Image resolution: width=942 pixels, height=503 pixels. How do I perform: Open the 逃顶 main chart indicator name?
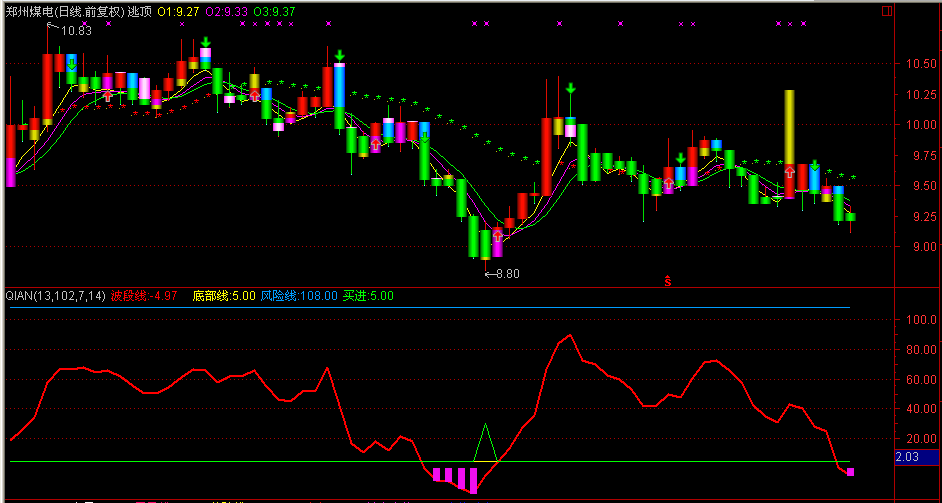tap(141, 11)
